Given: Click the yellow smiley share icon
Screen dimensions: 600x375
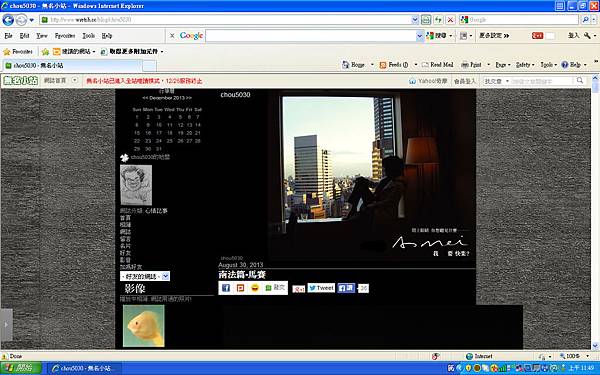Looking at the screenshot, I should click(x=255, y=288).
